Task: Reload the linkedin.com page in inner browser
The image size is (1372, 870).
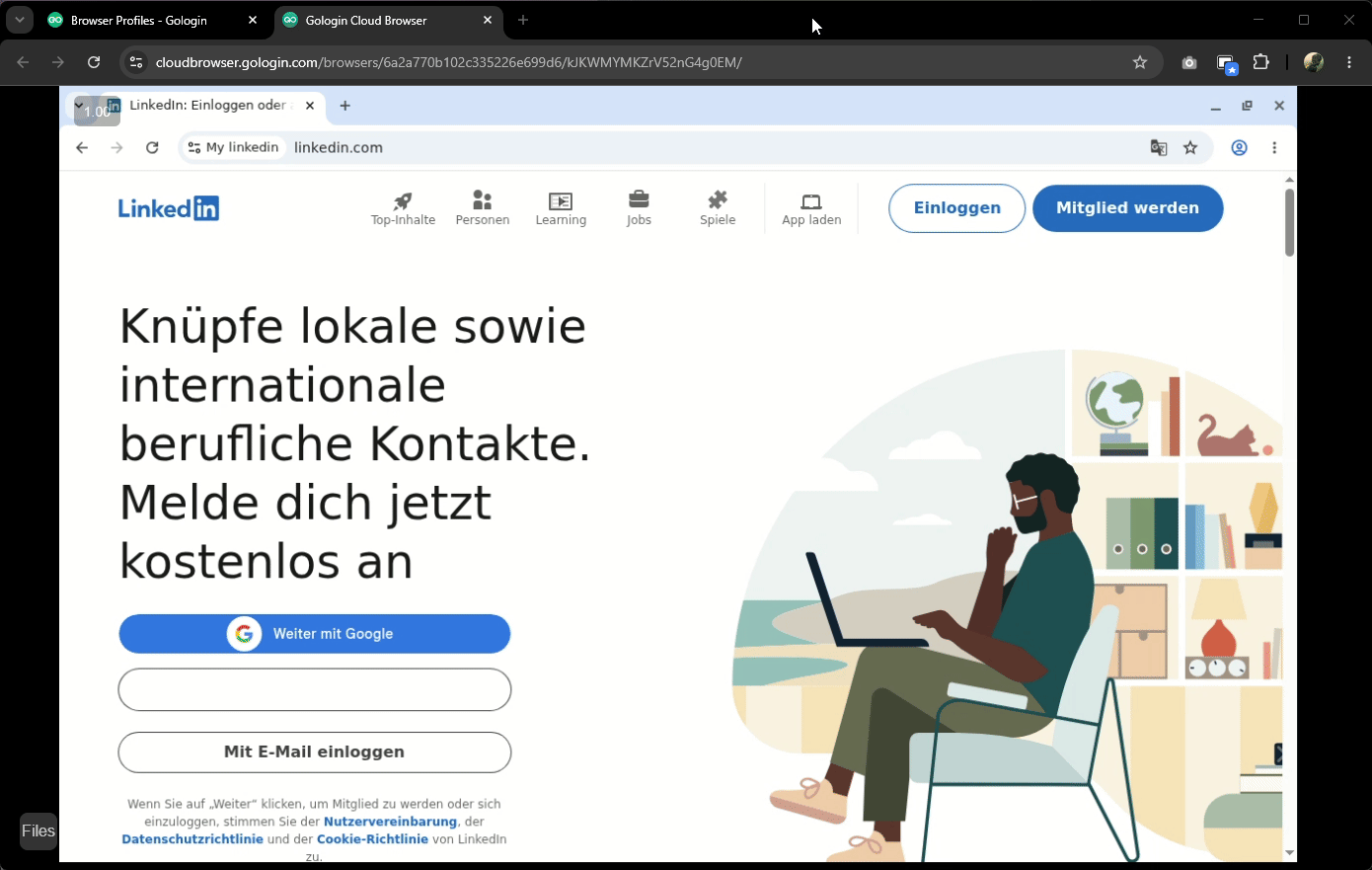Action: tap(152, 148)
